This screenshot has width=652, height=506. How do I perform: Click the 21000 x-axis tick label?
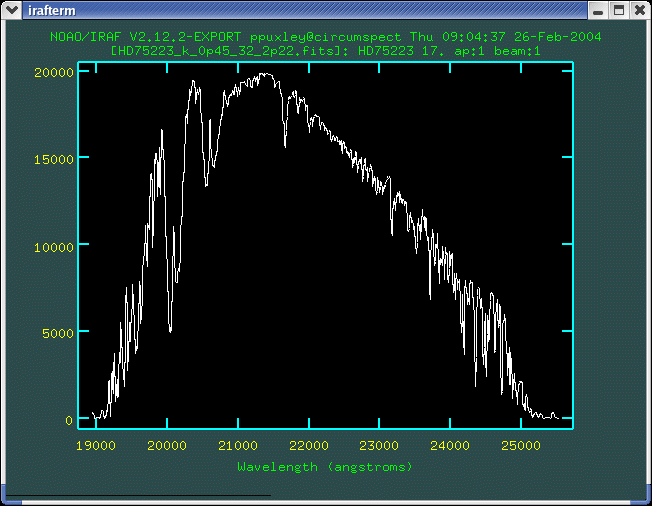tap(238, 446)
